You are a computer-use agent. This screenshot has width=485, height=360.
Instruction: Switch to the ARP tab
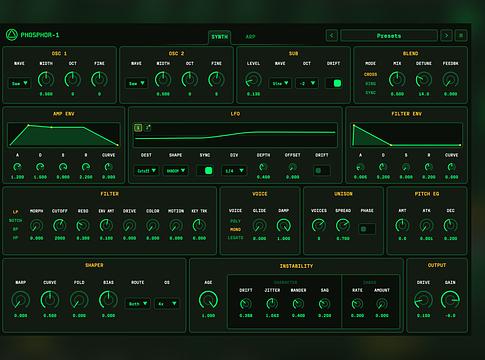[x=250, y=37]
